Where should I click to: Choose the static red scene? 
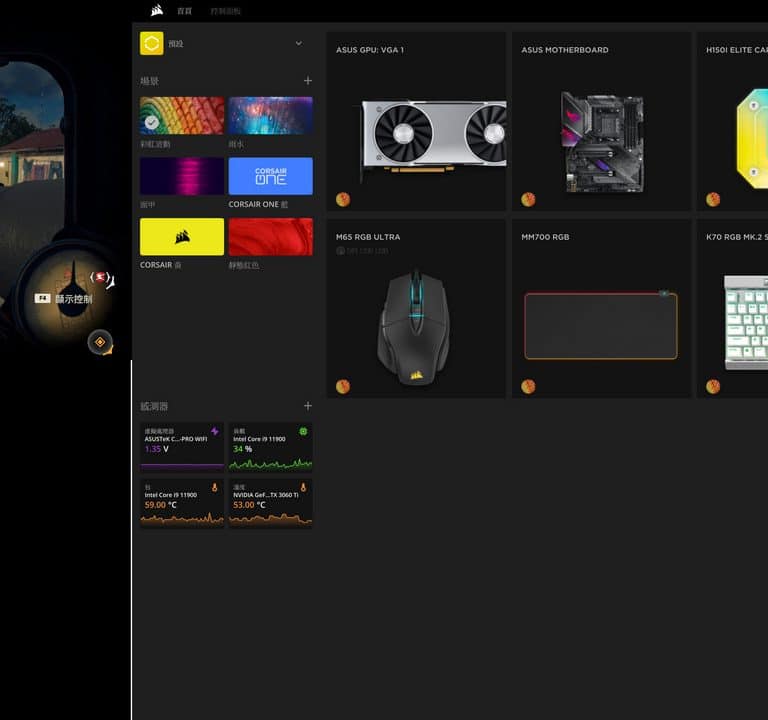click(270, 237)
